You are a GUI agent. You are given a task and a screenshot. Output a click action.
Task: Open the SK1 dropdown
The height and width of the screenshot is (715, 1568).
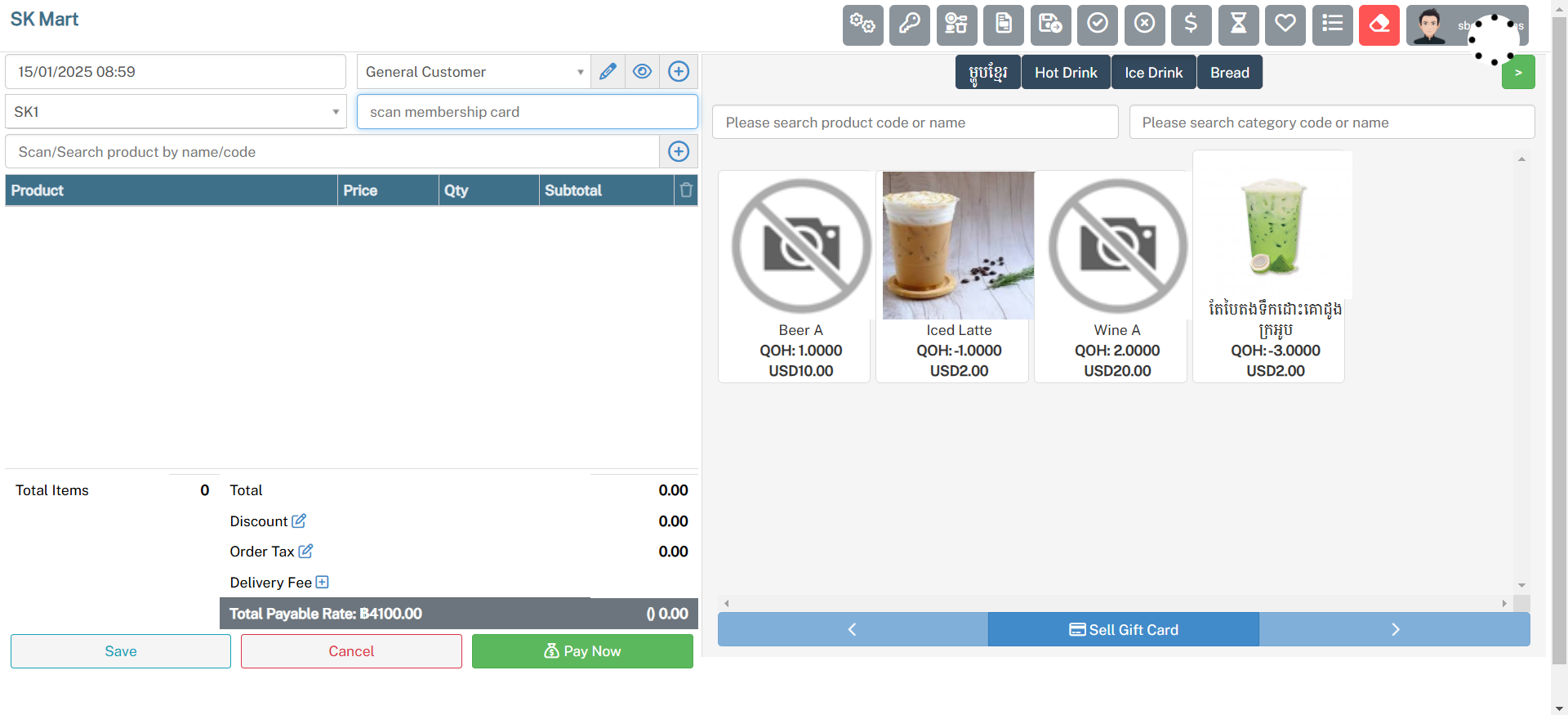click(x=176, y=112)
